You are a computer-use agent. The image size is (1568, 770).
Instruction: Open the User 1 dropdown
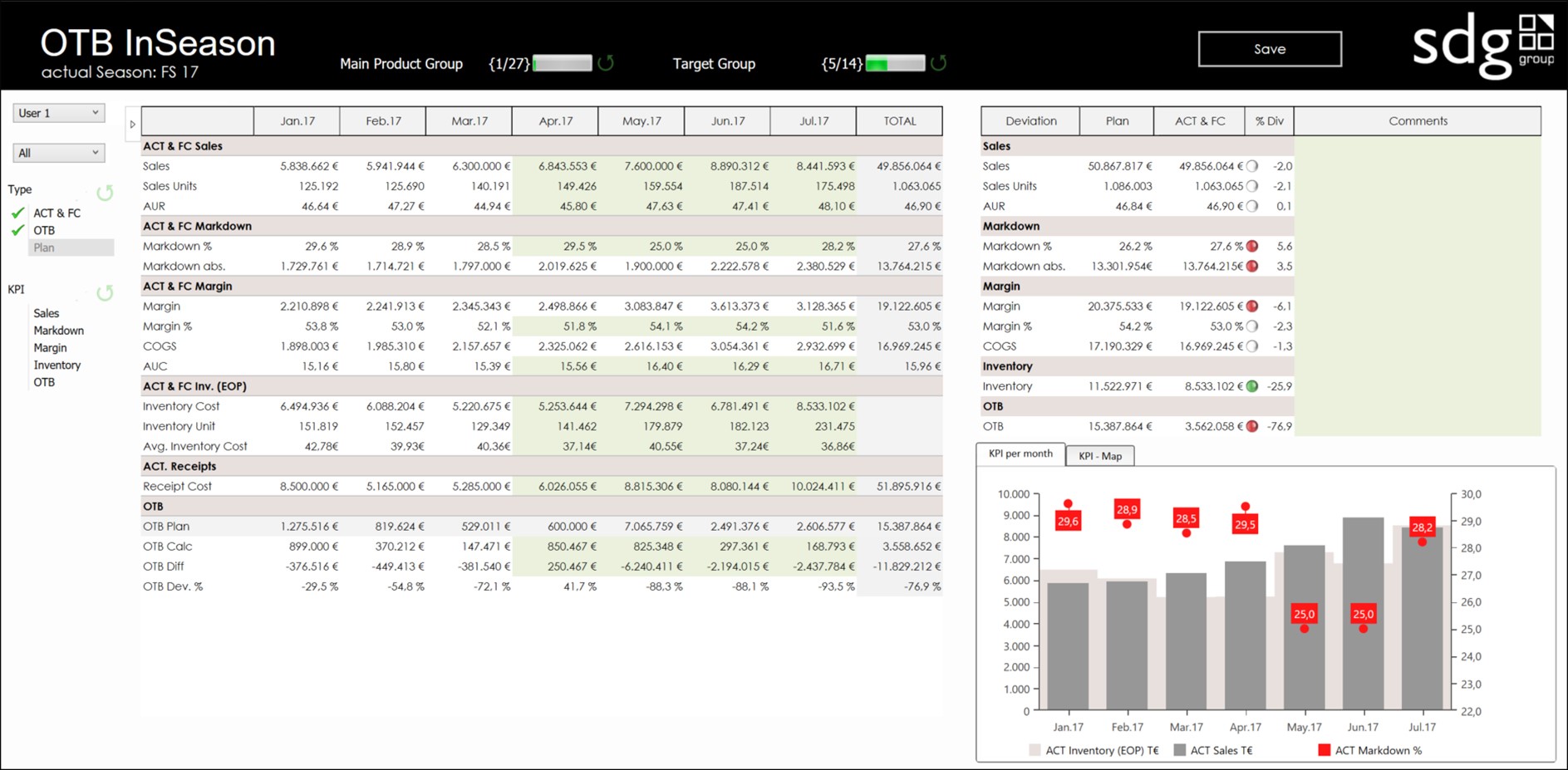tap(59, 113)
